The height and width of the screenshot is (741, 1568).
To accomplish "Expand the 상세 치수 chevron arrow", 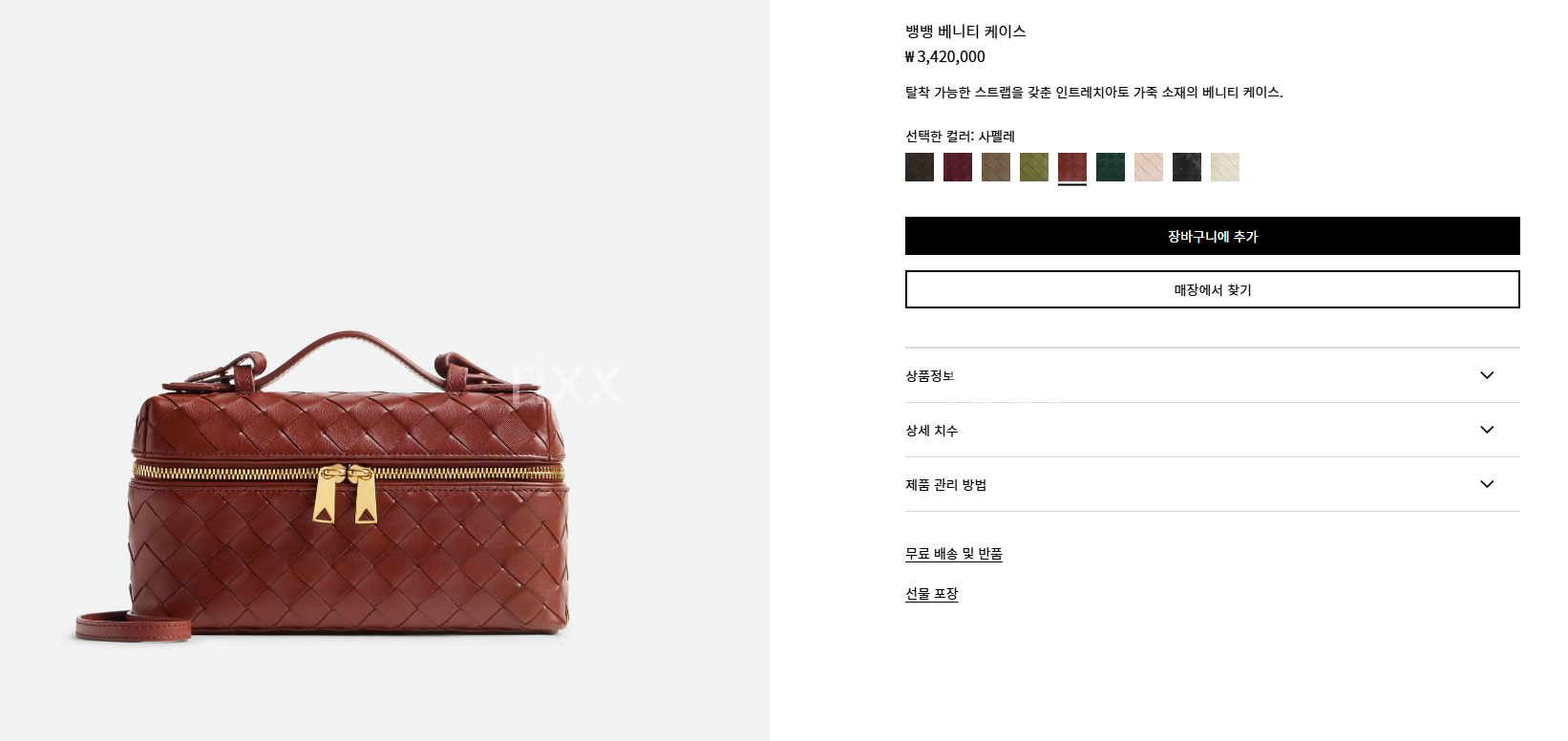I will 1487,430.
